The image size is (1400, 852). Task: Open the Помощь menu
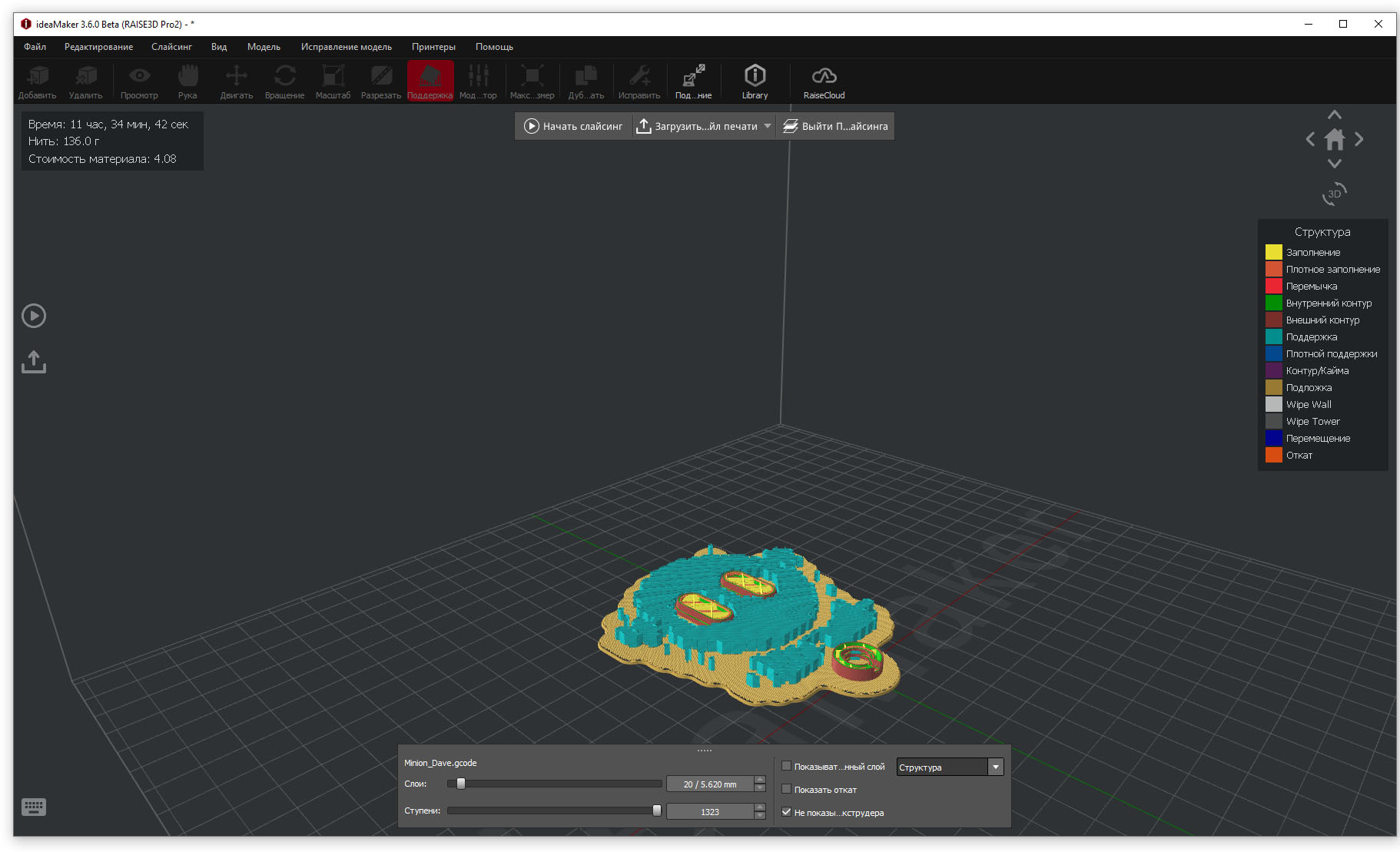click(x=494, y=47)
